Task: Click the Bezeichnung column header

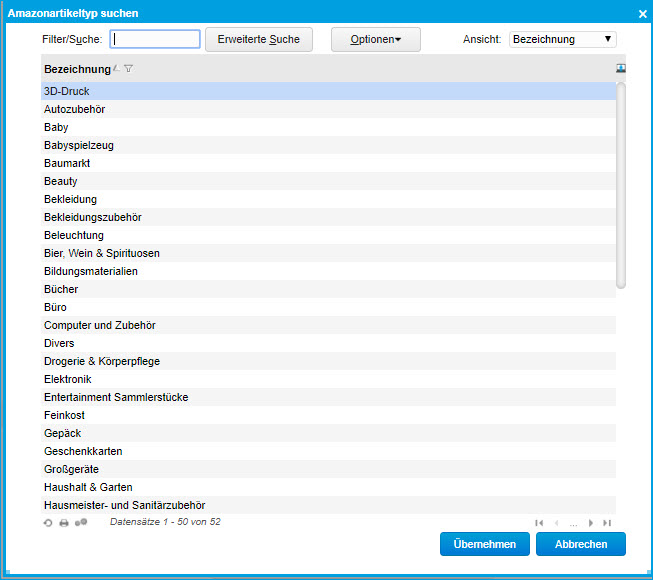Action: click(x=77, y=69)
